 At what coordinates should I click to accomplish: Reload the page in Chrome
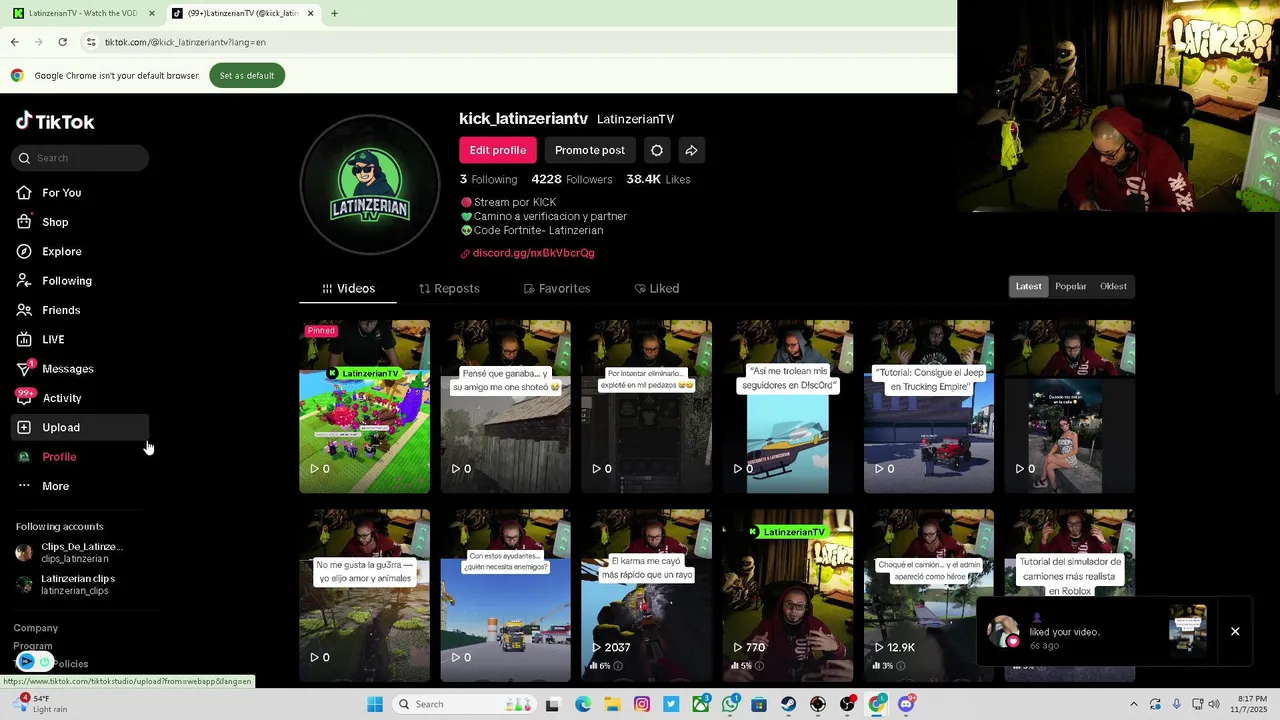tap(62, 42)
